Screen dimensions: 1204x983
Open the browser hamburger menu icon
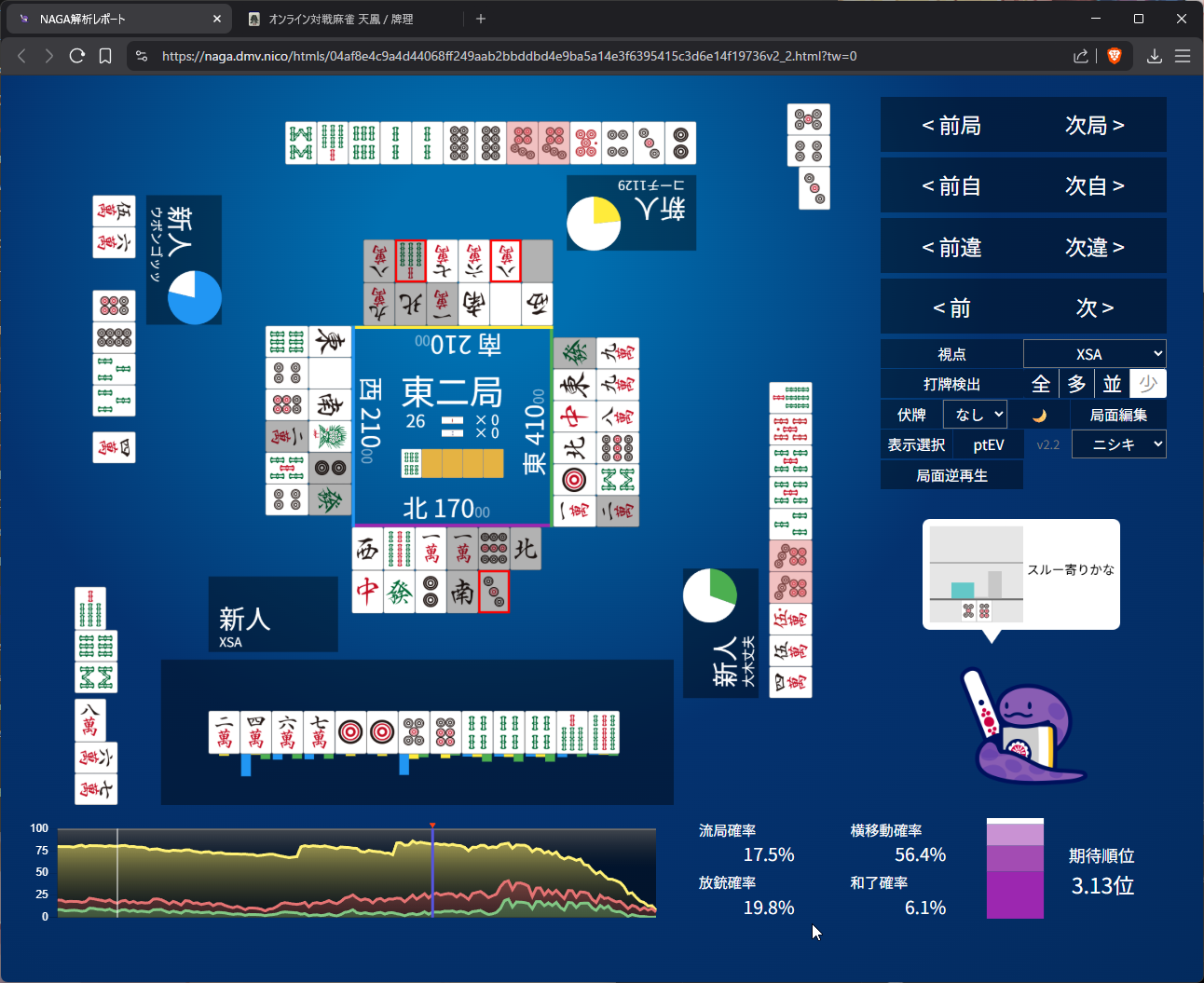click(x=1183, y=56)
